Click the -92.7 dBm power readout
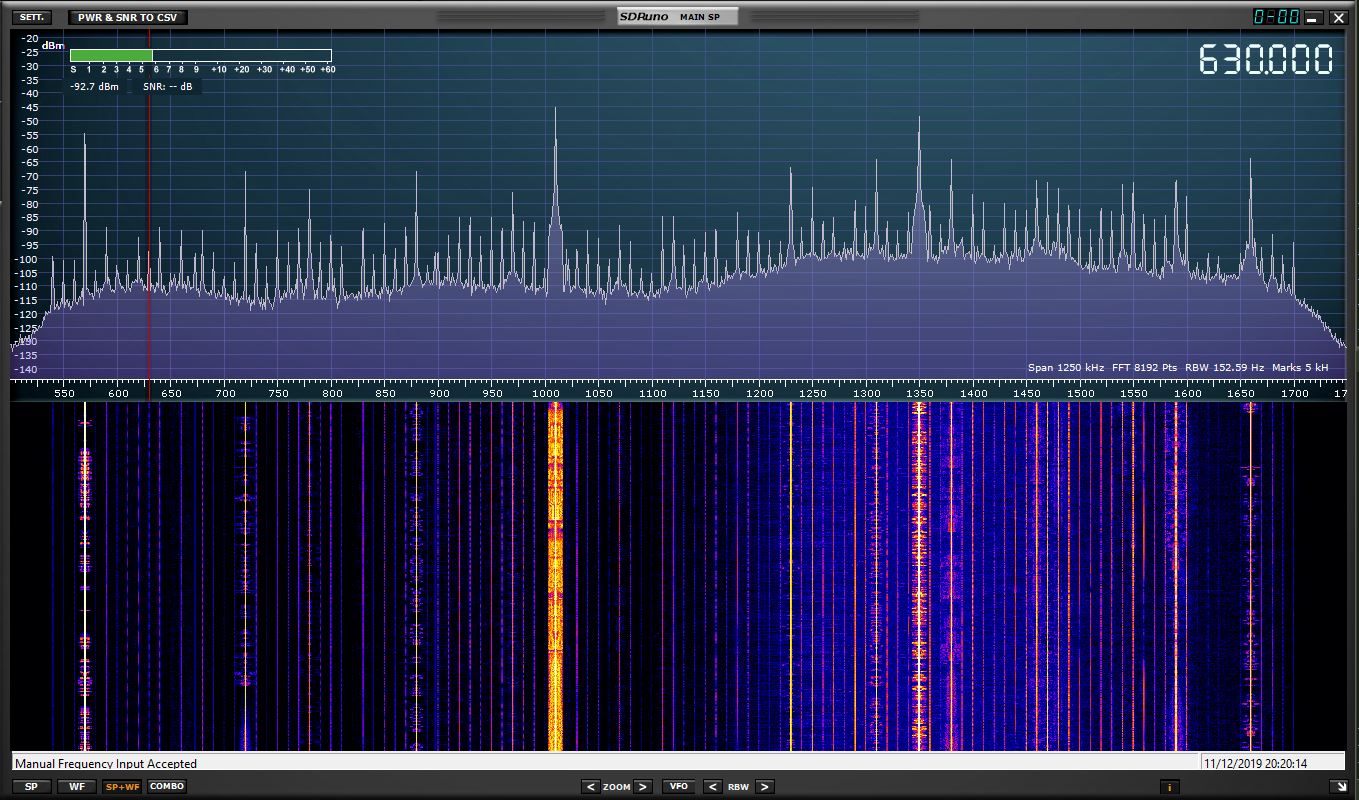1359x800 pixels. click(x=95, y=87)
